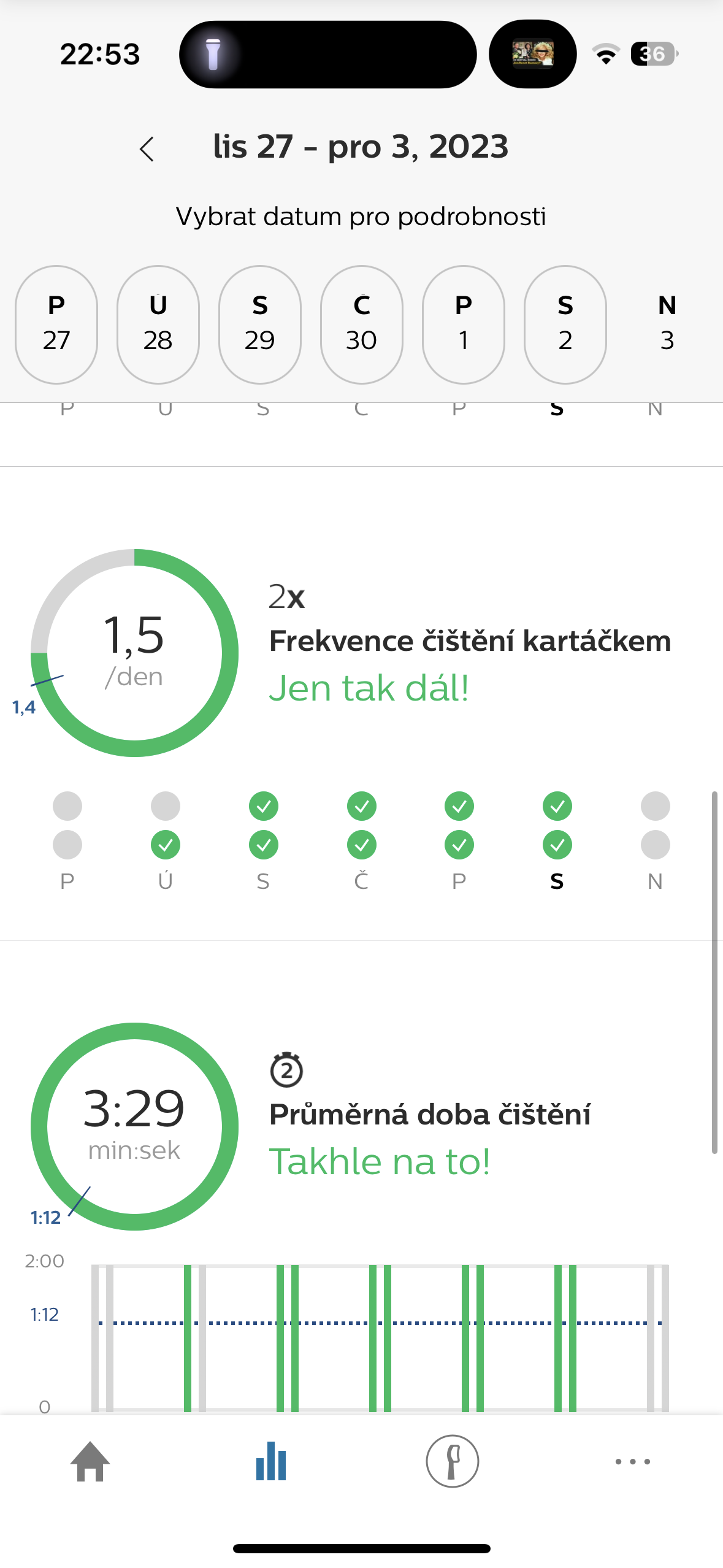Select Sunday 3 in the date row
723x1568 pixels.
[667, 325]
